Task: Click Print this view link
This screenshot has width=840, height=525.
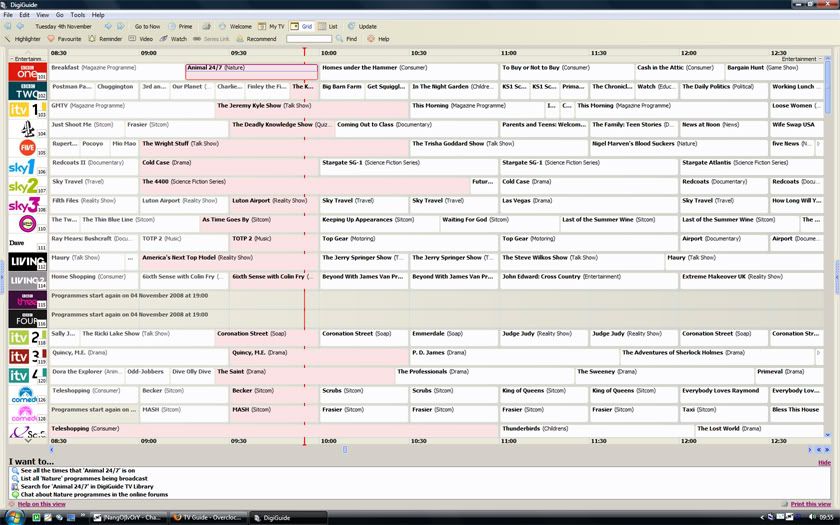Action: tap(811, 504)
